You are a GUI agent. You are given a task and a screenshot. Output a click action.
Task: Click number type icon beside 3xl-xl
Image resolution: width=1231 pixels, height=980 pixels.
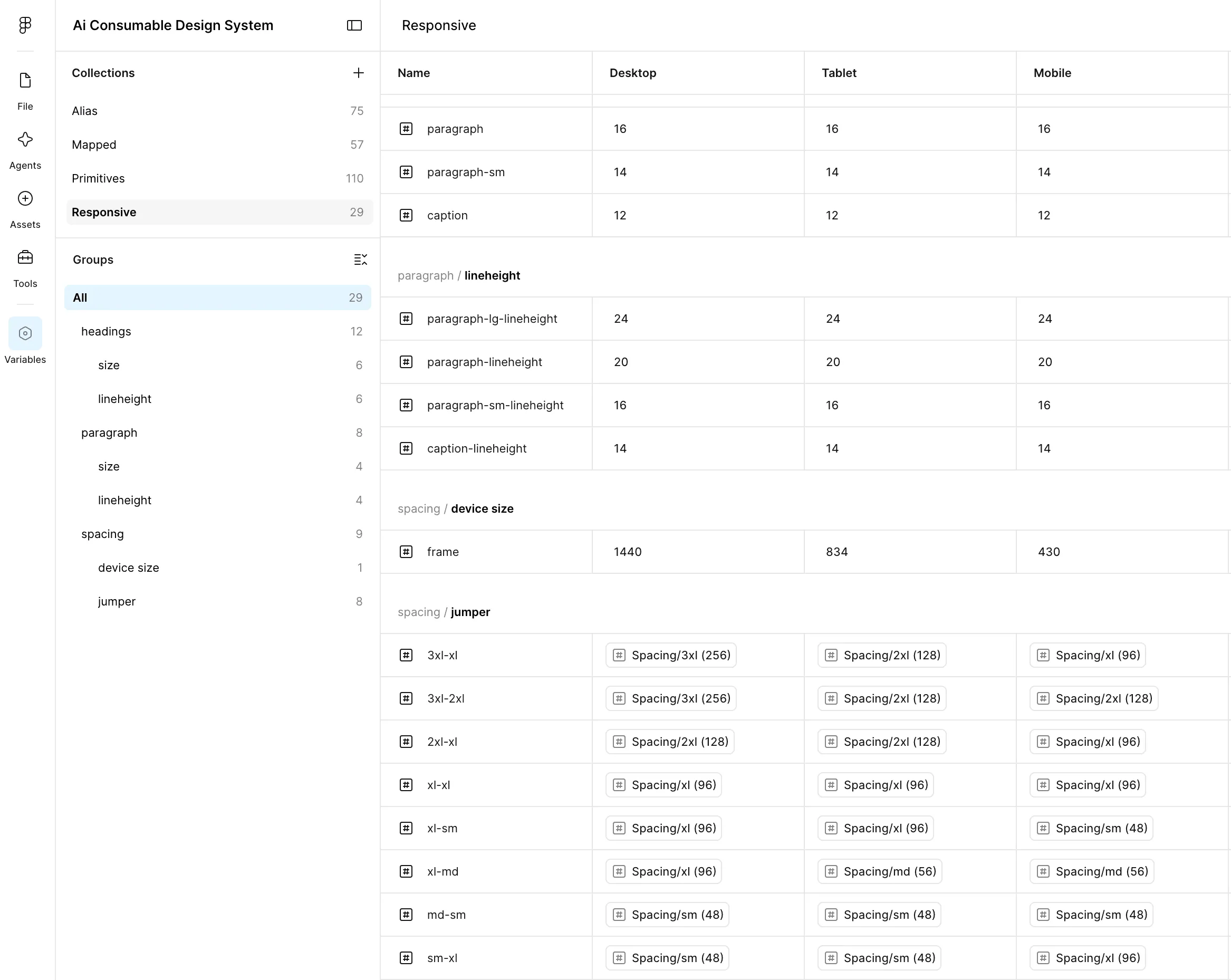[x=406, y=655]
